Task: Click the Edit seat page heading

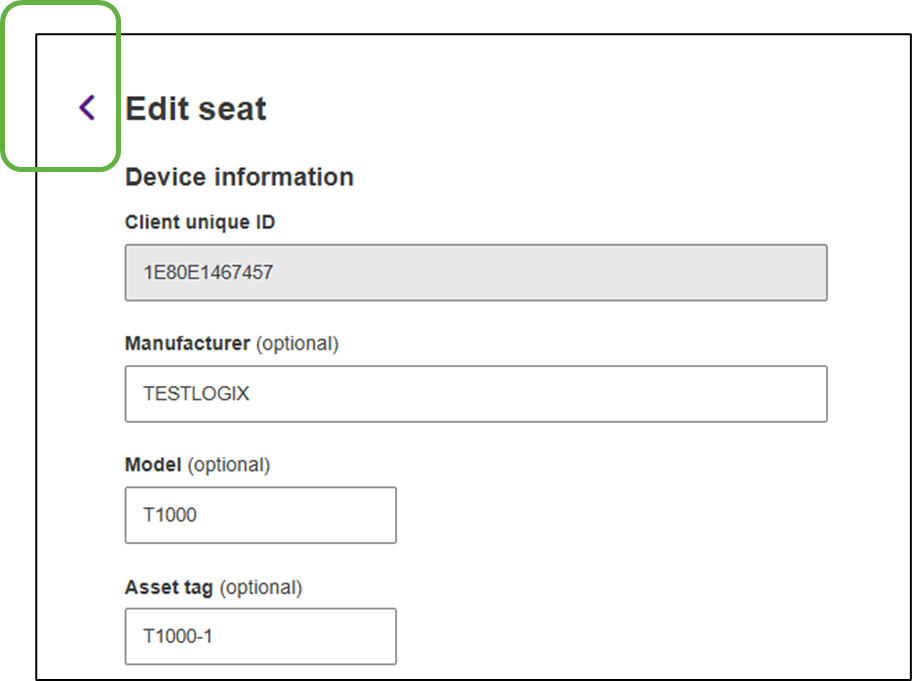Action: tap(196, 108)
